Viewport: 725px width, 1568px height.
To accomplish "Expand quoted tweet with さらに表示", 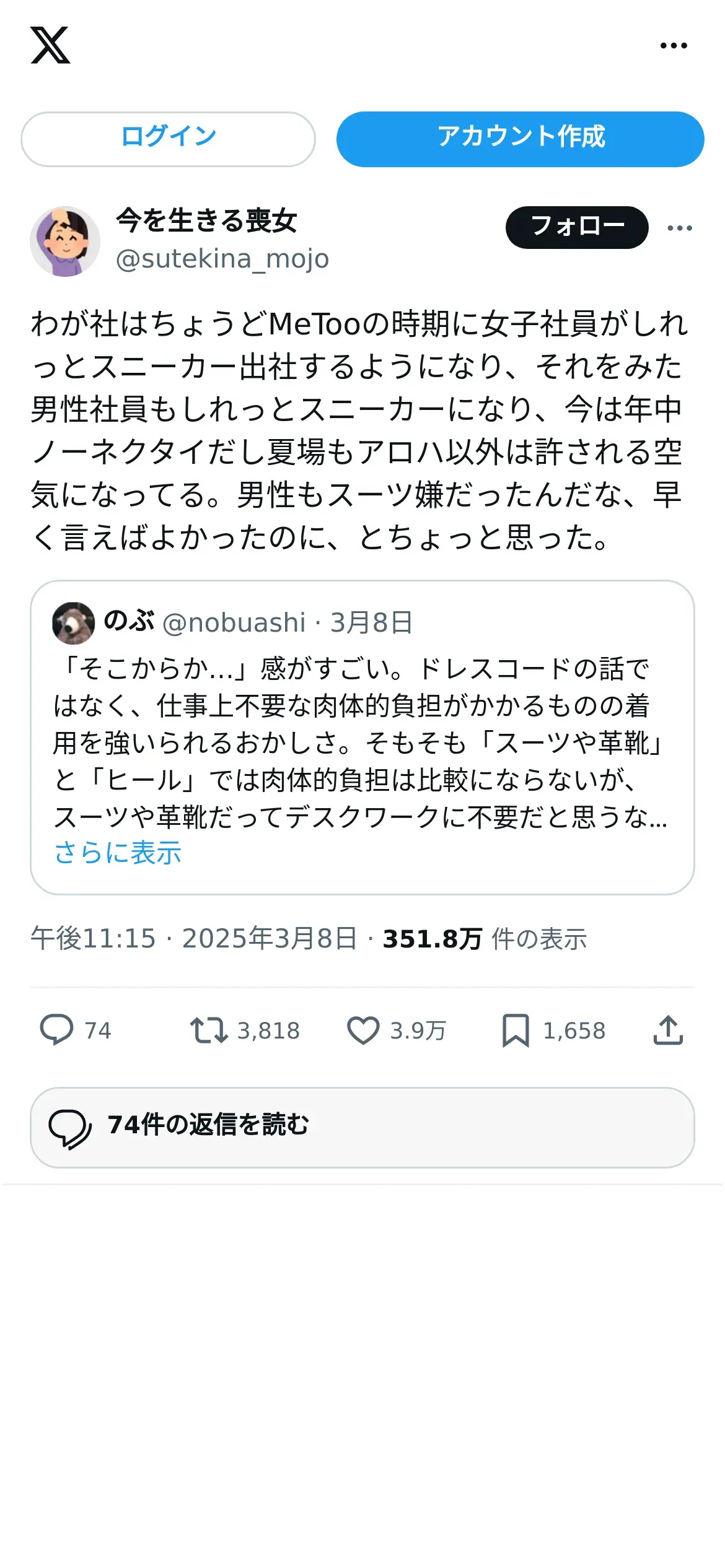I will pos(118,853).
